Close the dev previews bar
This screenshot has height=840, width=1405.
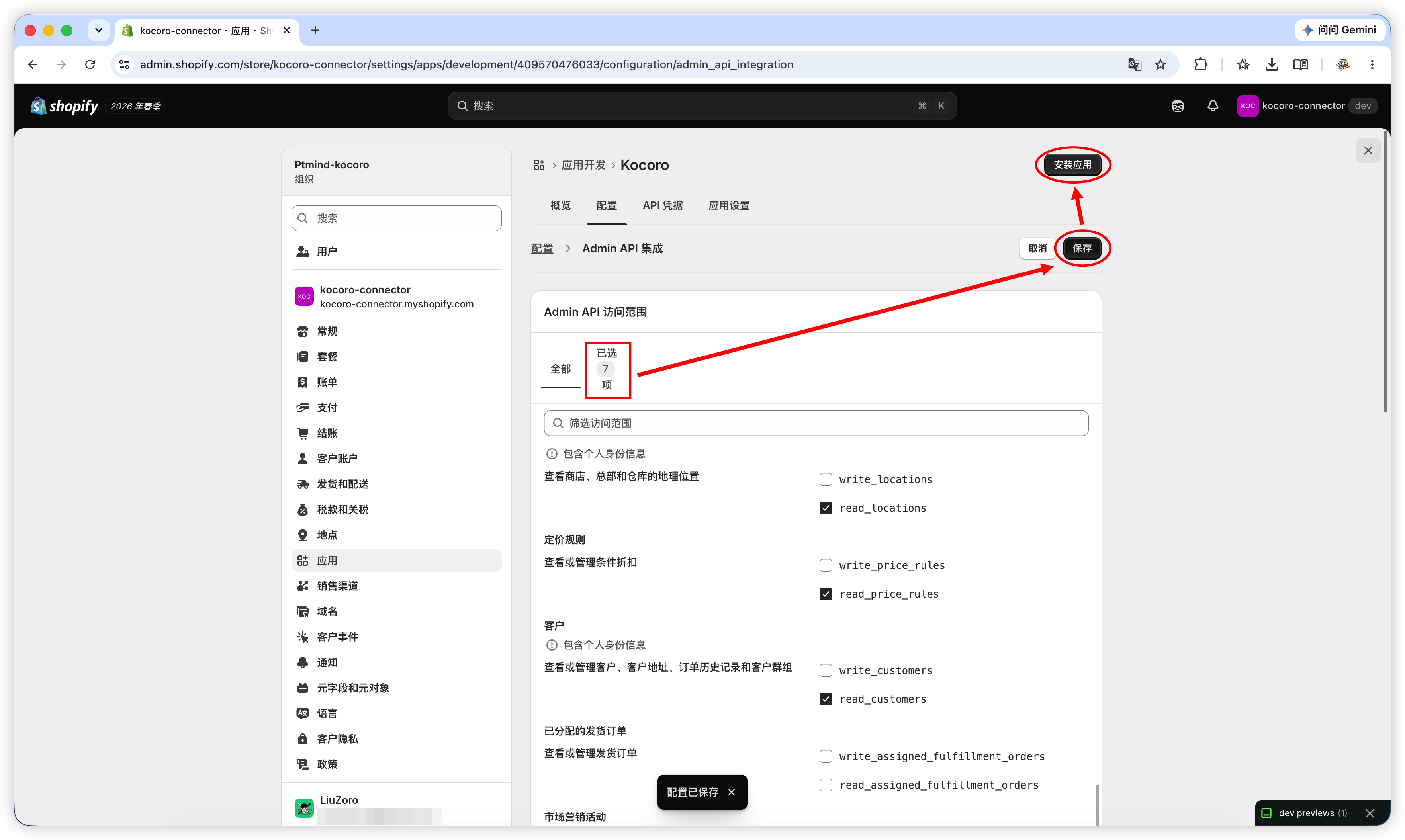pos(1370,813)
